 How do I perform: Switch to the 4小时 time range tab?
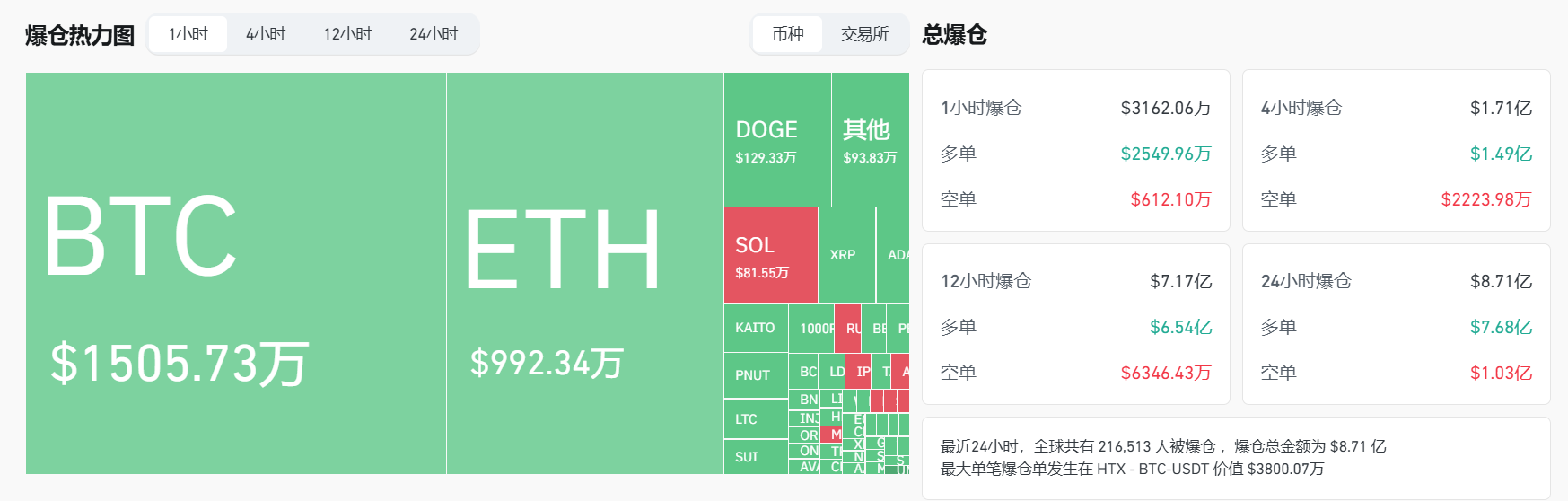[x=266, y=34]
